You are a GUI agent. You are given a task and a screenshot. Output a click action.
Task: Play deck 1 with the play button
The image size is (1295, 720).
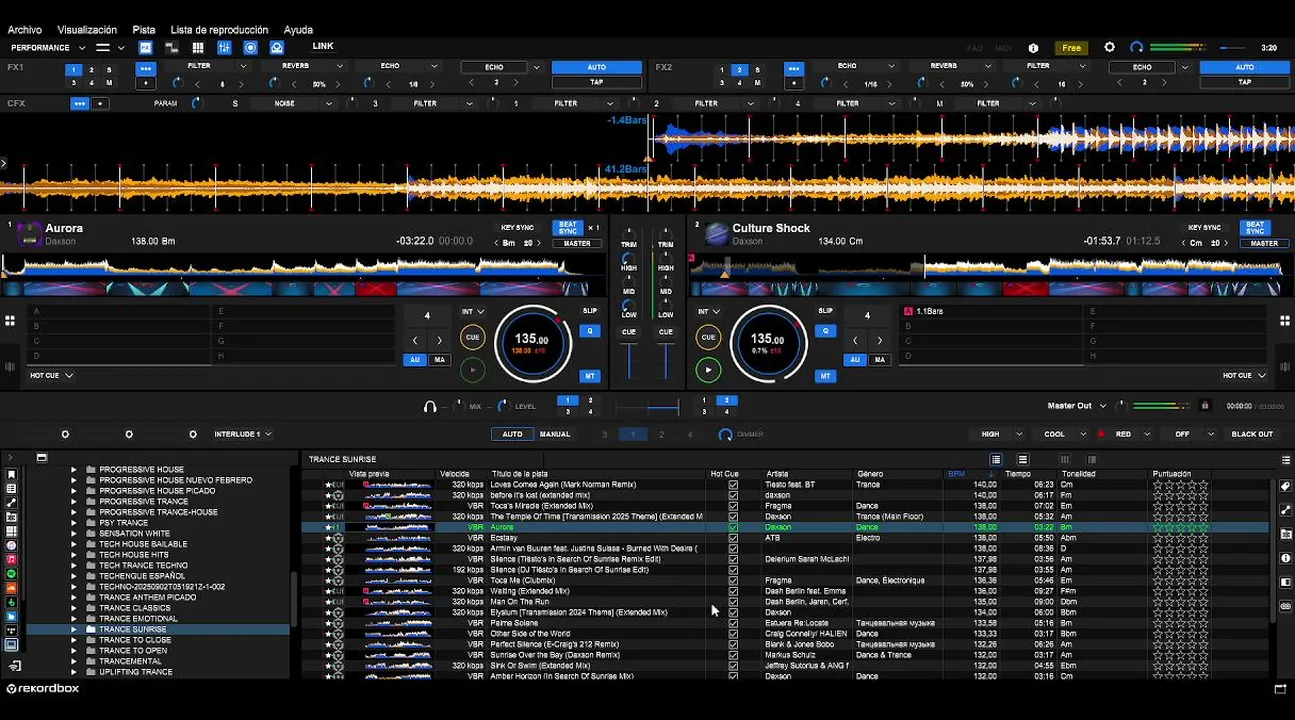(472, 370)
